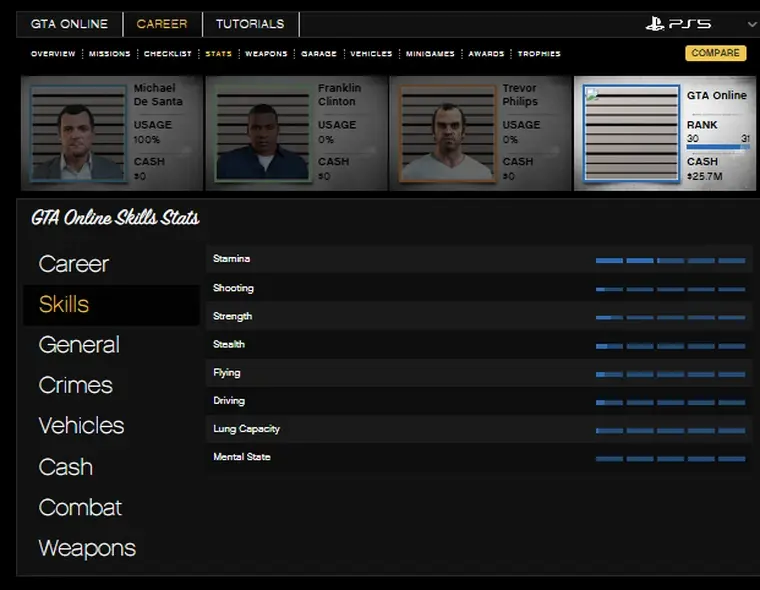Click the Driving skill bar

pos(670,402)
